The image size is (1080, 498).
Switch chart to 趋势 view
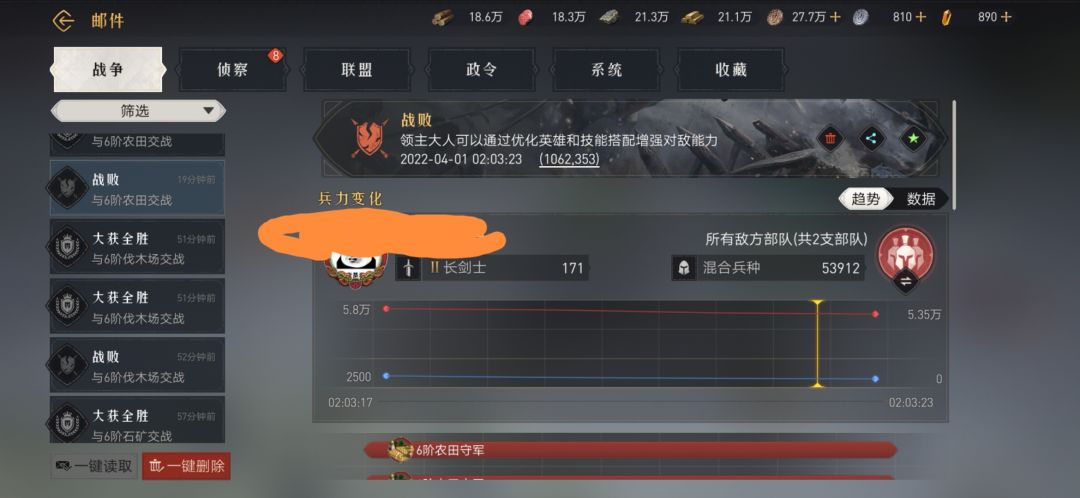tap(865, 199)
